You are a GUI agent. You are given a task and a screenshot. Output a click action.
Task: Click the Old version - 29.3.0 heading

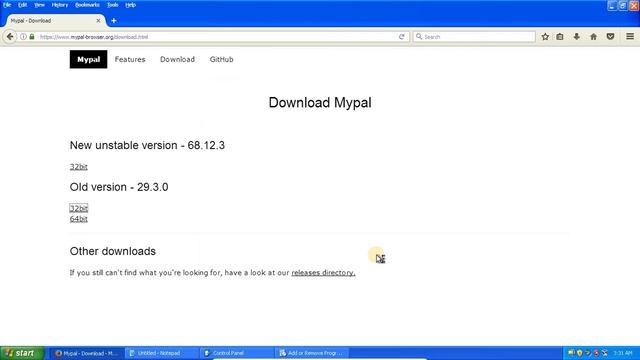click(x=119, y=187)
